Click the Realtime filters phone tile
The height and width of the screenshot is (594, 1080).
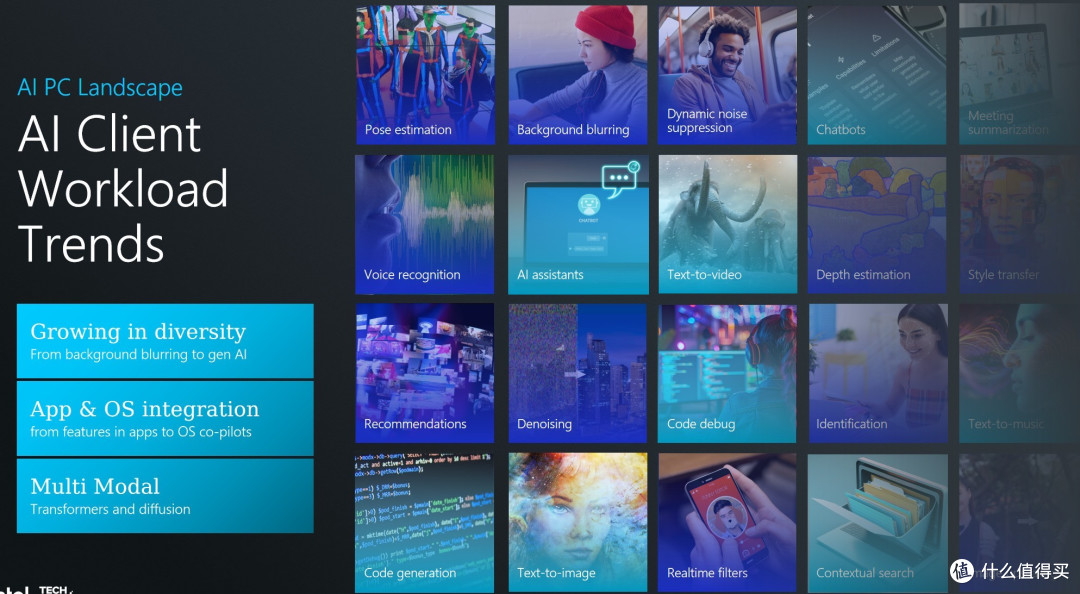(x=727, y=521)
